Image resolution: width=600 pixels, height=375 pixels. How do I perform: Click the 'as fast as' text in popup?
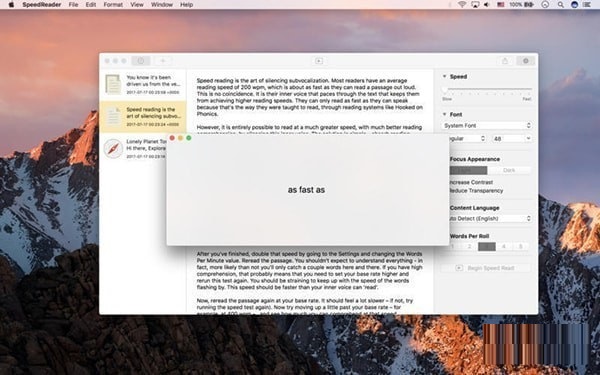[x=306, y=190]
